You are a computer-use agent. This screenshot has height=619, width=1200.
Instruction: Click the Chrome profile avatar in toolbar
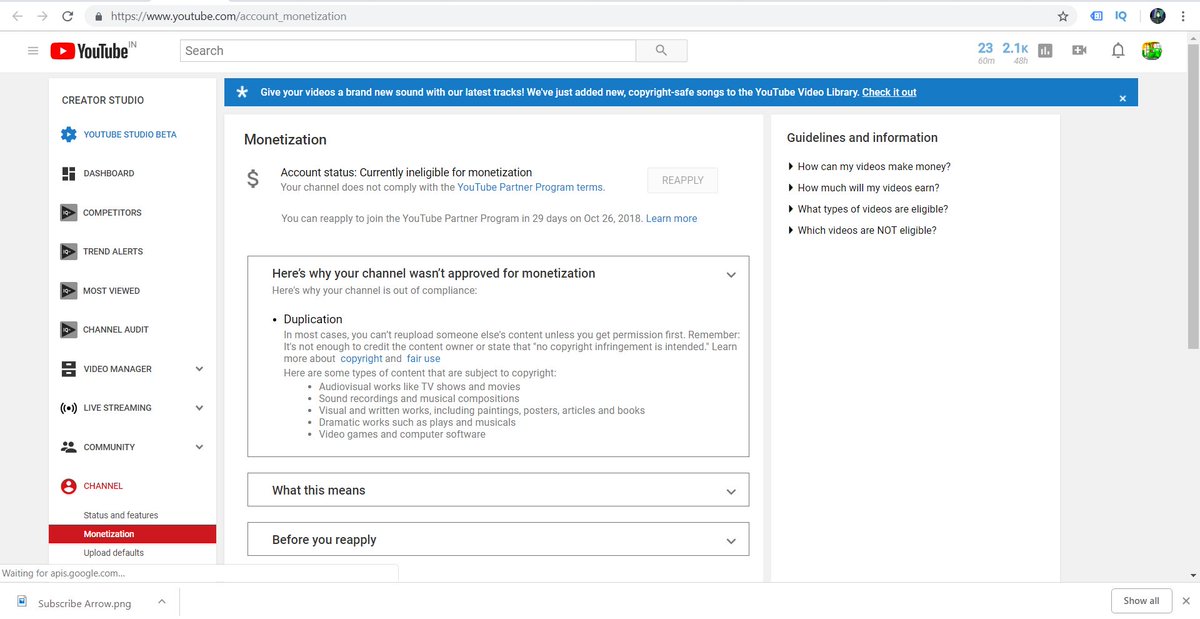click(1158, 16)
